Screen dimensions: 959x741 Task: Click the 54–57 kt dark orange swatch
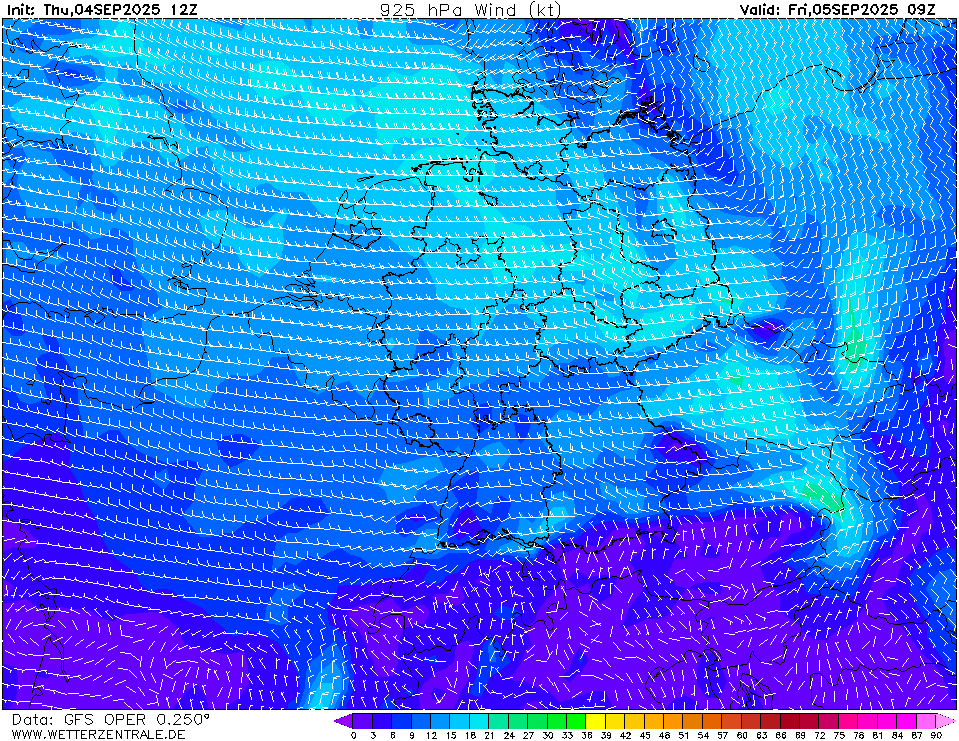coord(713,721)
